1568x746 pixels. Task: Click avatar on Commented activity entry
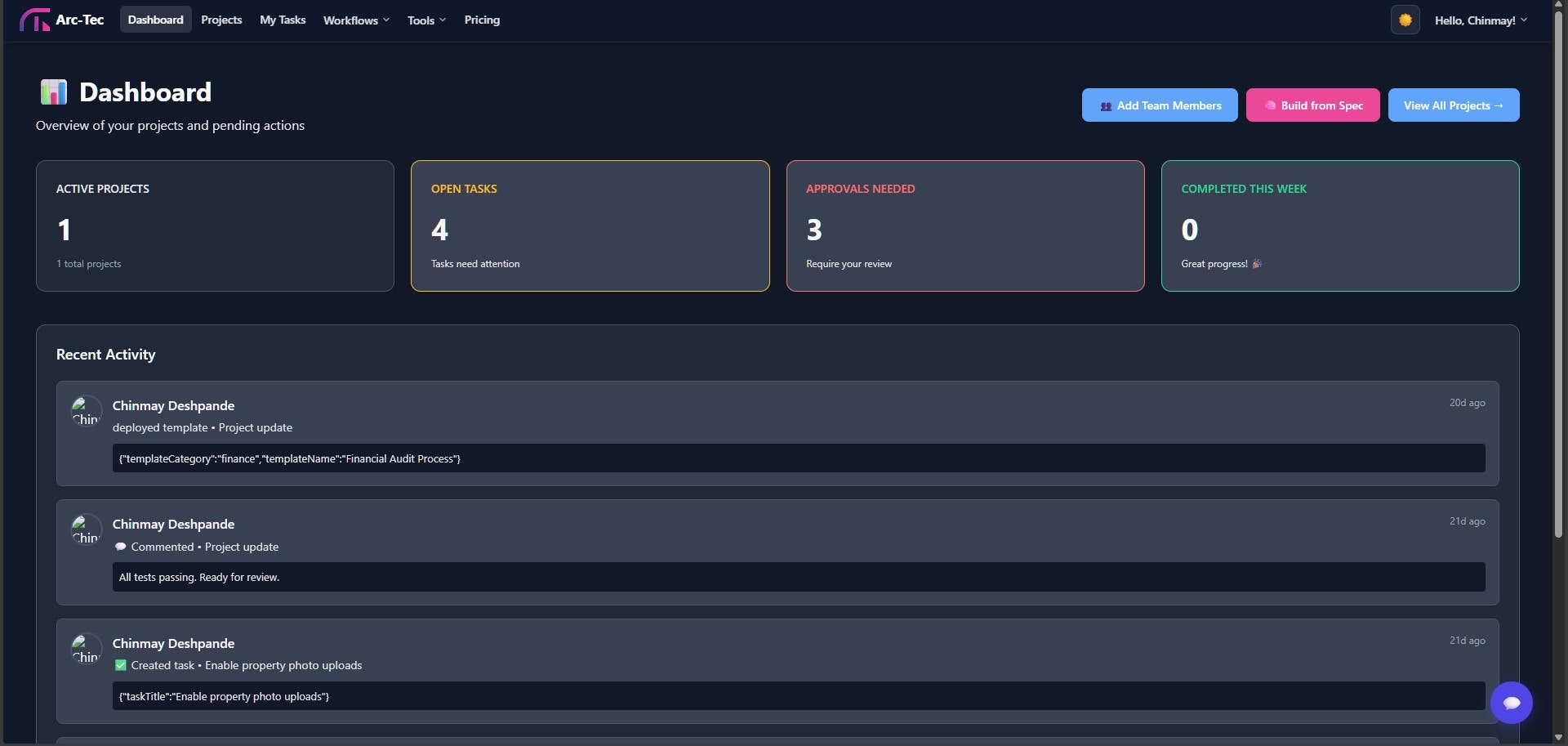[x=86, y=529]
